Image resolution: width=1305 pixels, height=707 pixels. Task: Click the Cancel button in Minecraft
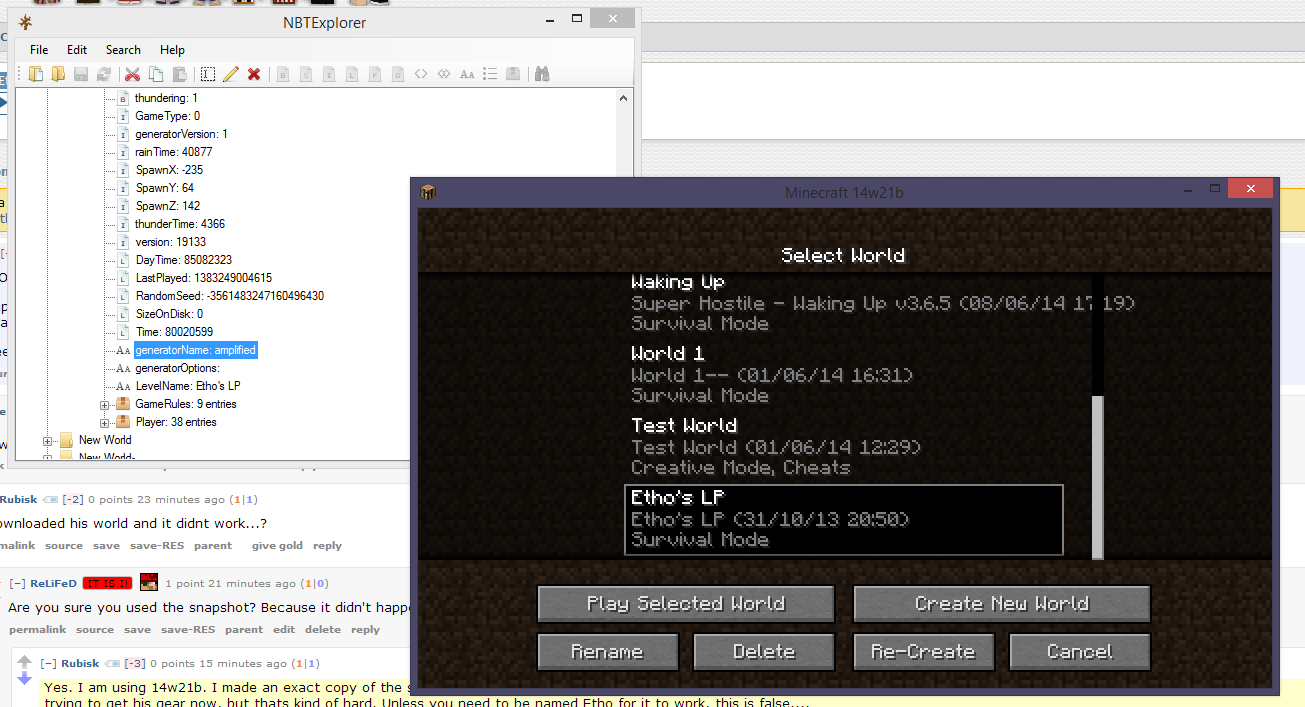[x=1080, y=652]
